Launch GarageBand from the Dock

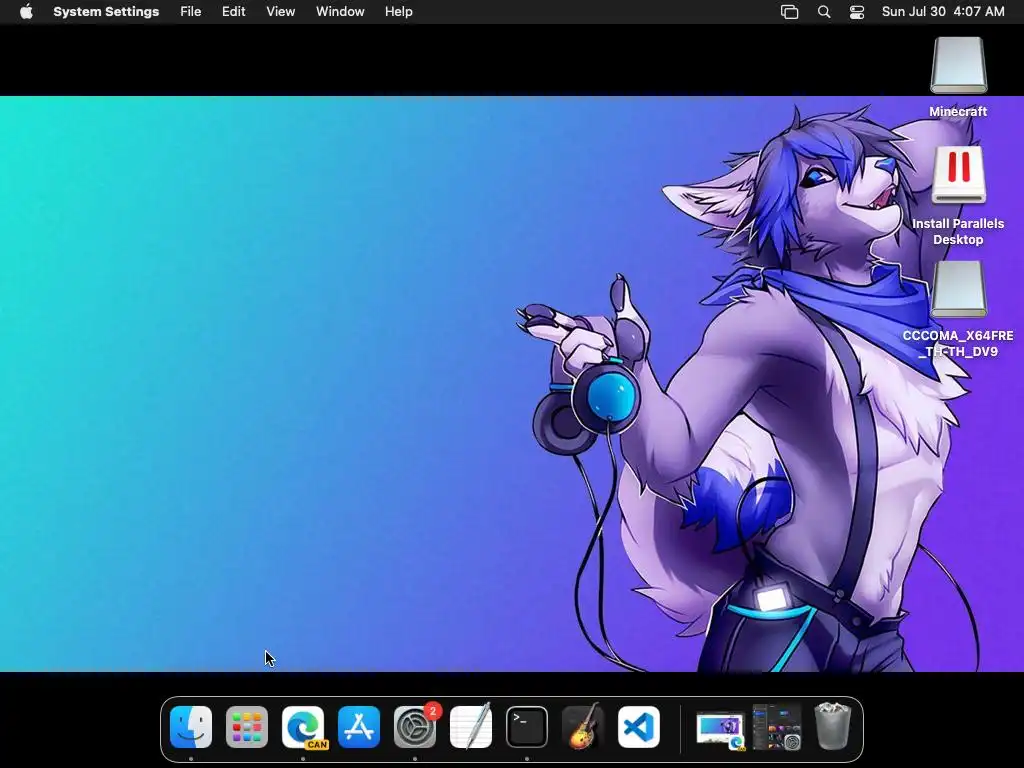(x=583, y=727)
